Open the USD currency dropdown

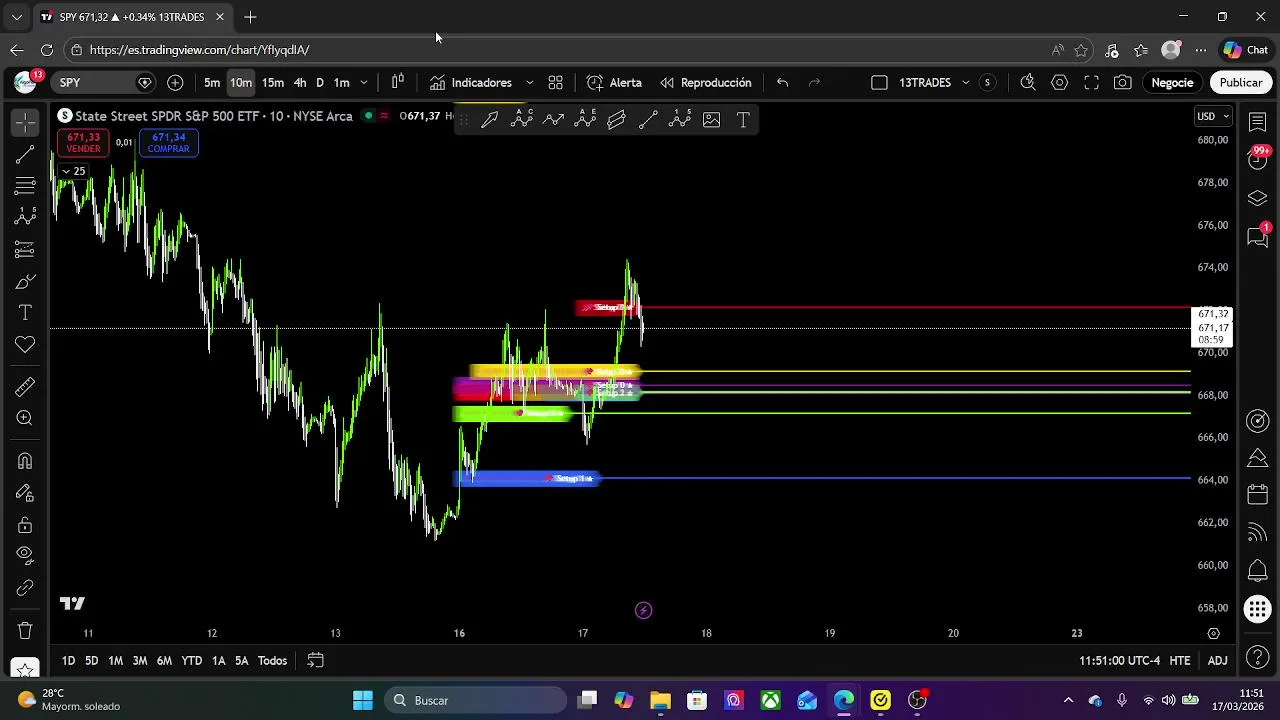click(x=1213, y=116)
